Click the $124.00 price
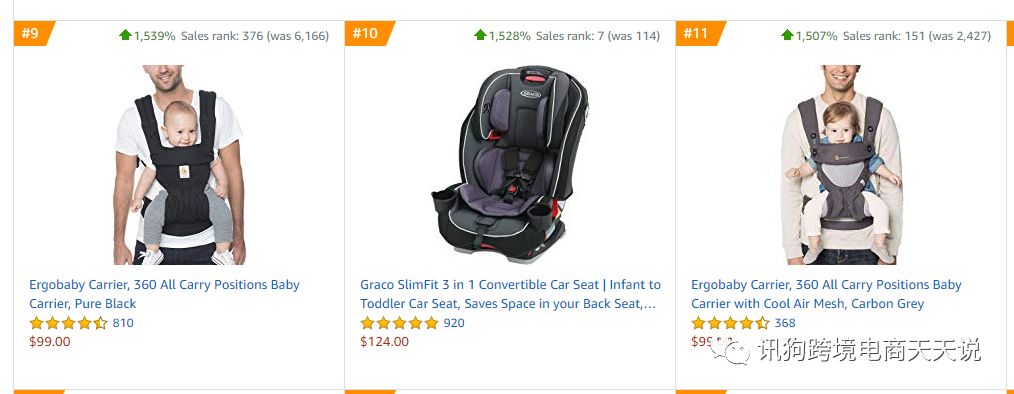The width and height of the screenshot is (1014, 394). coord(385,342)
